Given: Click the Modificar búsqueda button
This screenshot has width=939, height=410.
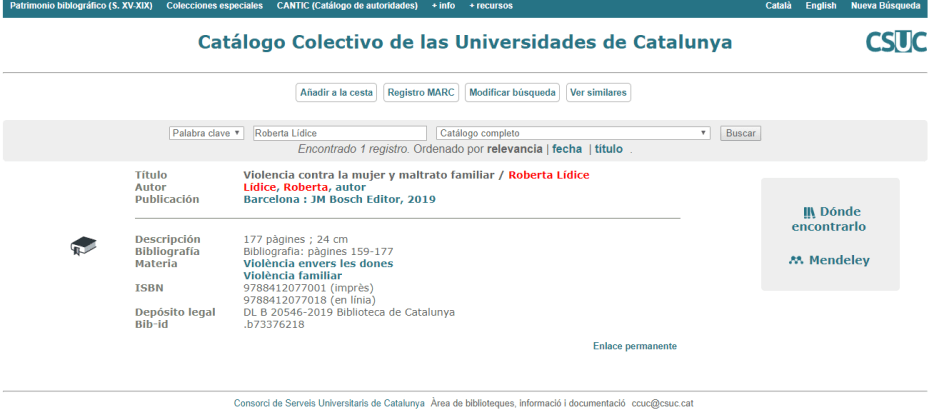Looking at the screenshot, I should click(512, 93).
